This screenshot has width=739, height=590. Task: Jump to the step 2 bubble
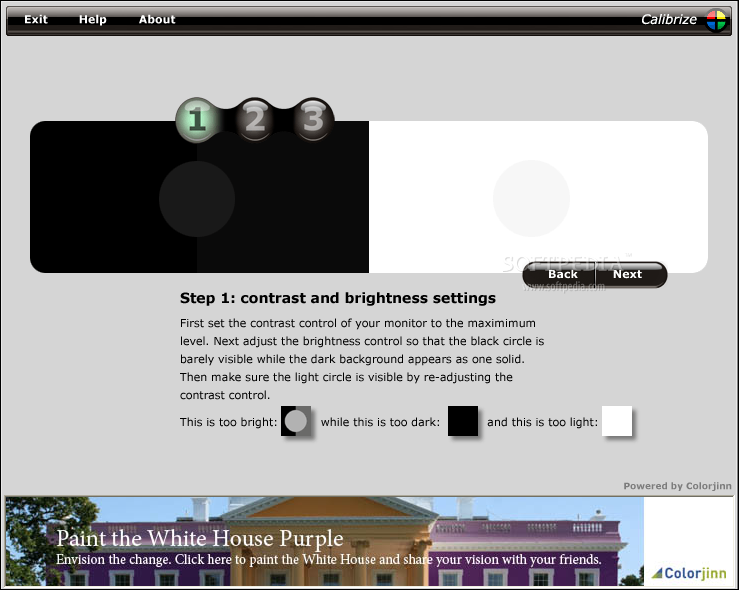tap(255, 119)
